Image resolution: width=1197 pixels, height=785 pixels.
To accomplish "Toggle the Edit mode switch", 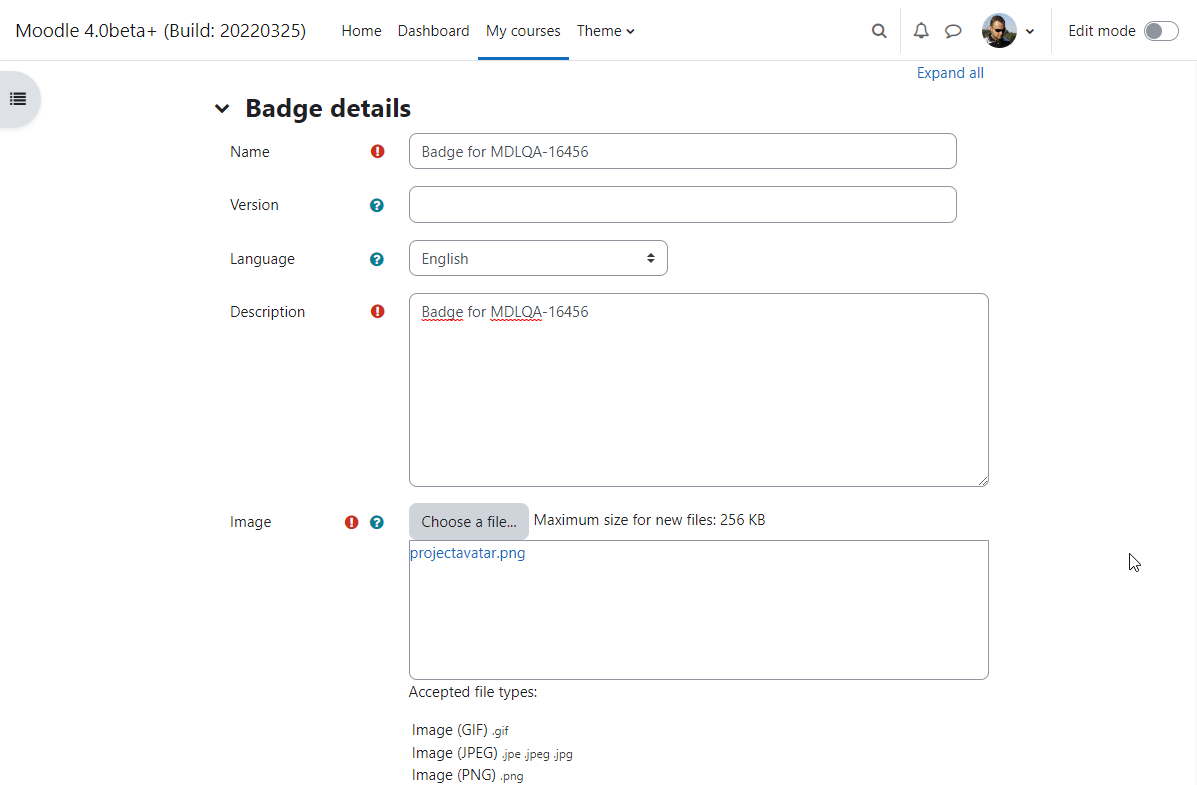I will 1161,31.
